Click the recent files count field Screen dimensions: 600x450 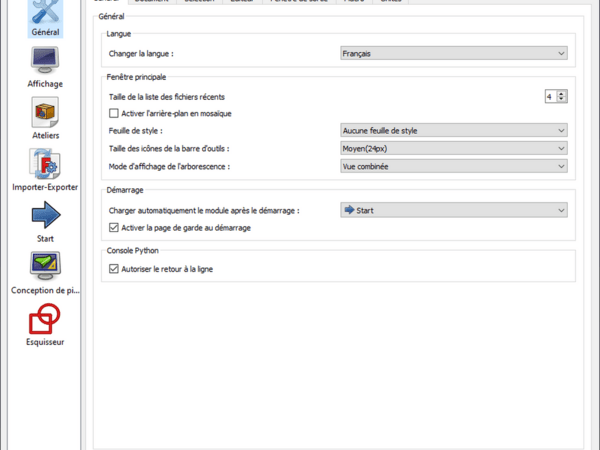coord(550,96)
